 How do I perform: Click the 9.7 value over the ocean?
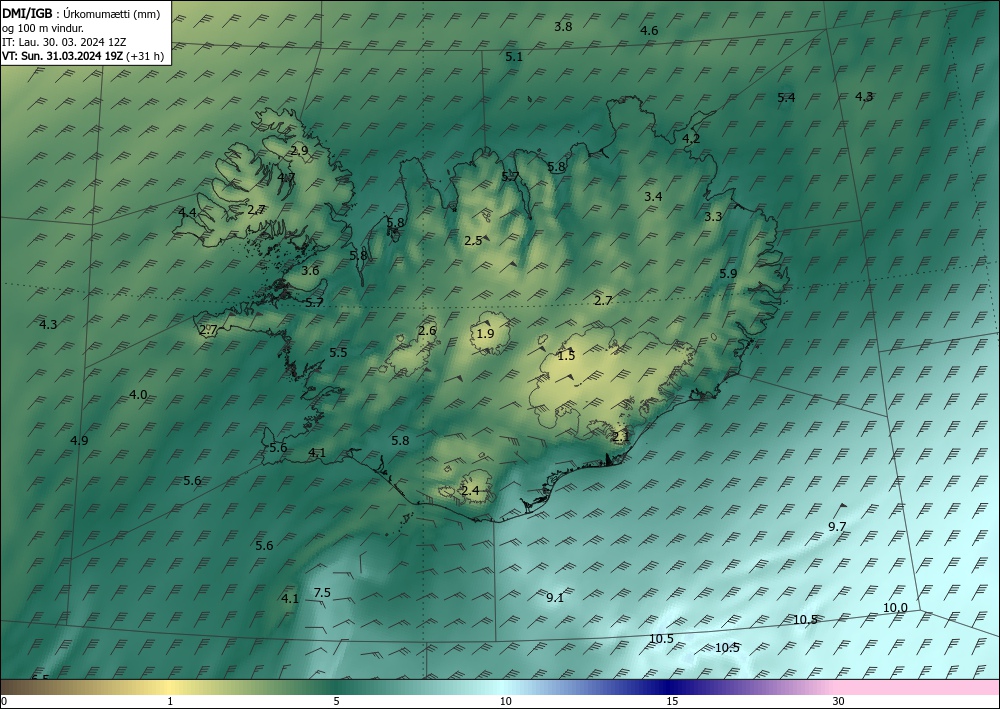pyautogui.click(x=836, y=527)
